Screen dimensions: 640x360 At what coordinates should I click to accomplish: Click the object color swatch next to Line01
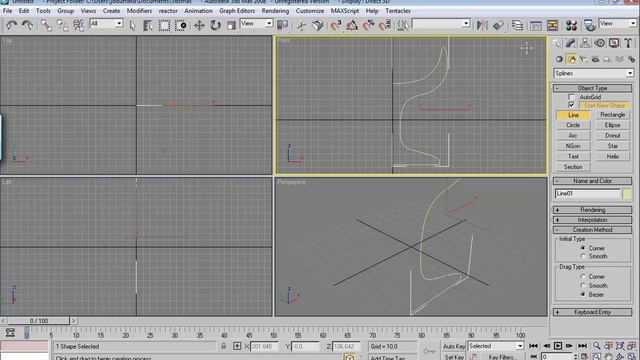(627, 194)
